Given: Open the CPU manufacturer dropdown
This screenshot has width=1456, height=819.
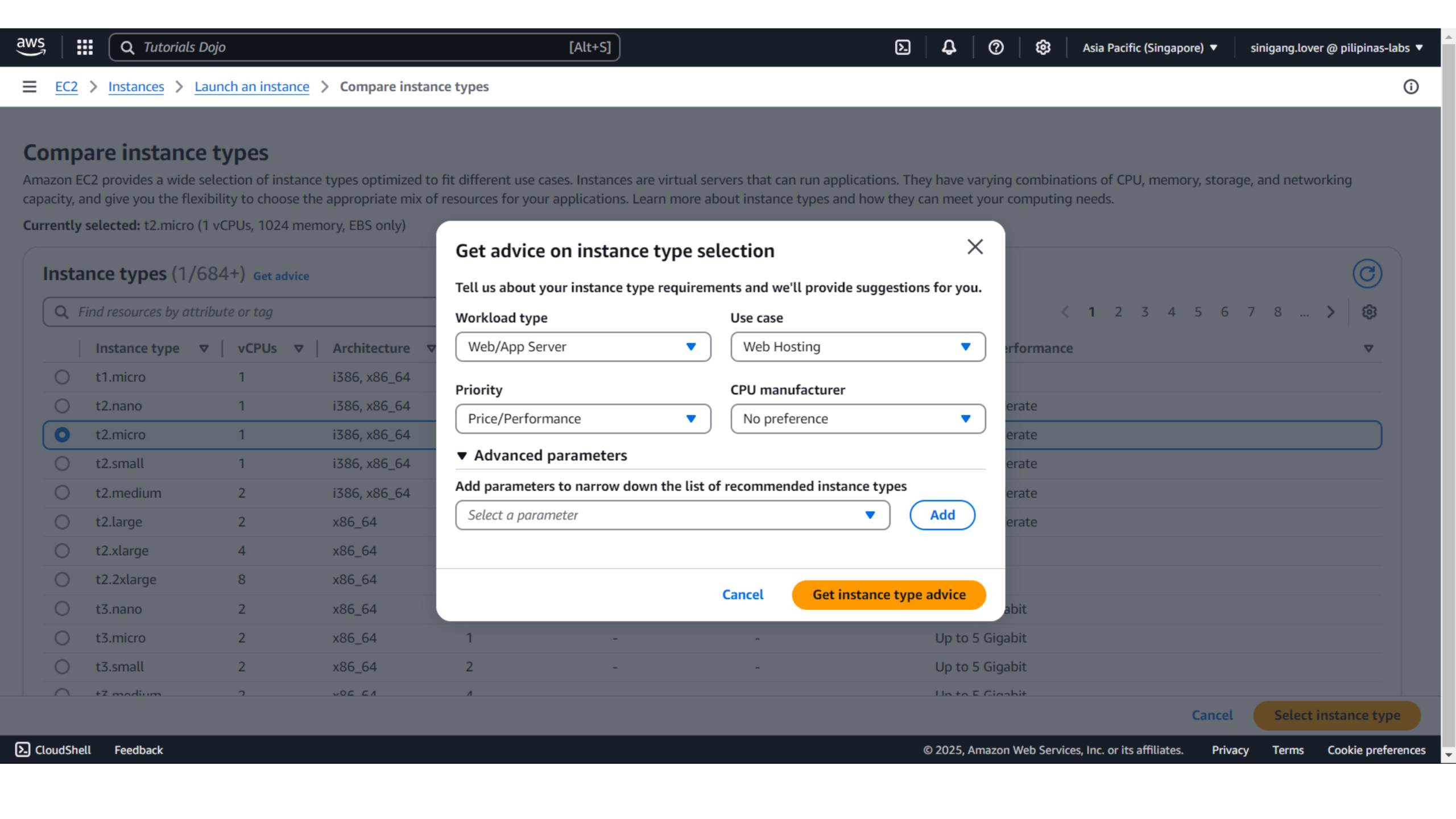Looking at the screenshot, I should pyautogui.click(x=858, y=419).
